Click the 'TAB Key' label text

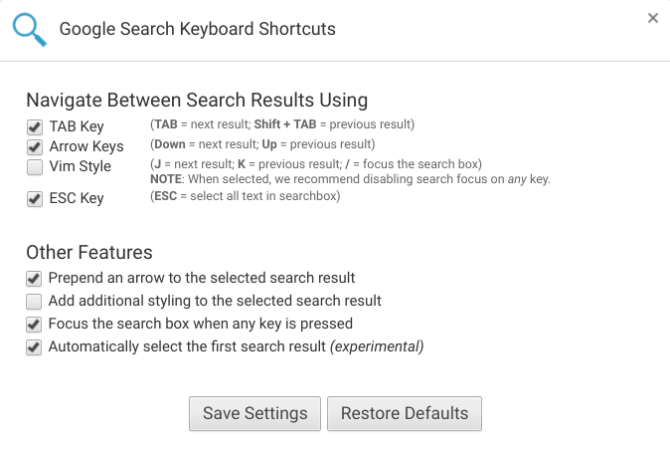(x=76, y=128)
